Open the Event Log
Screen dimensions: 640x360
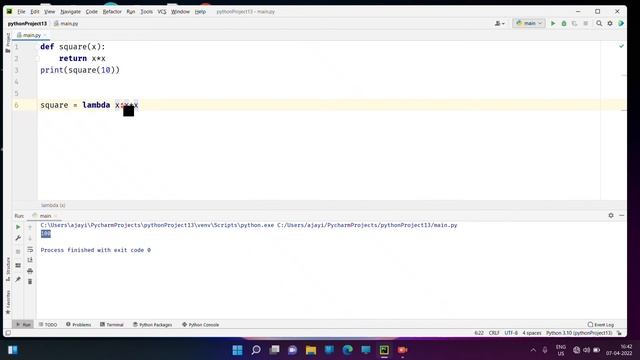click(x=600, y=324)
